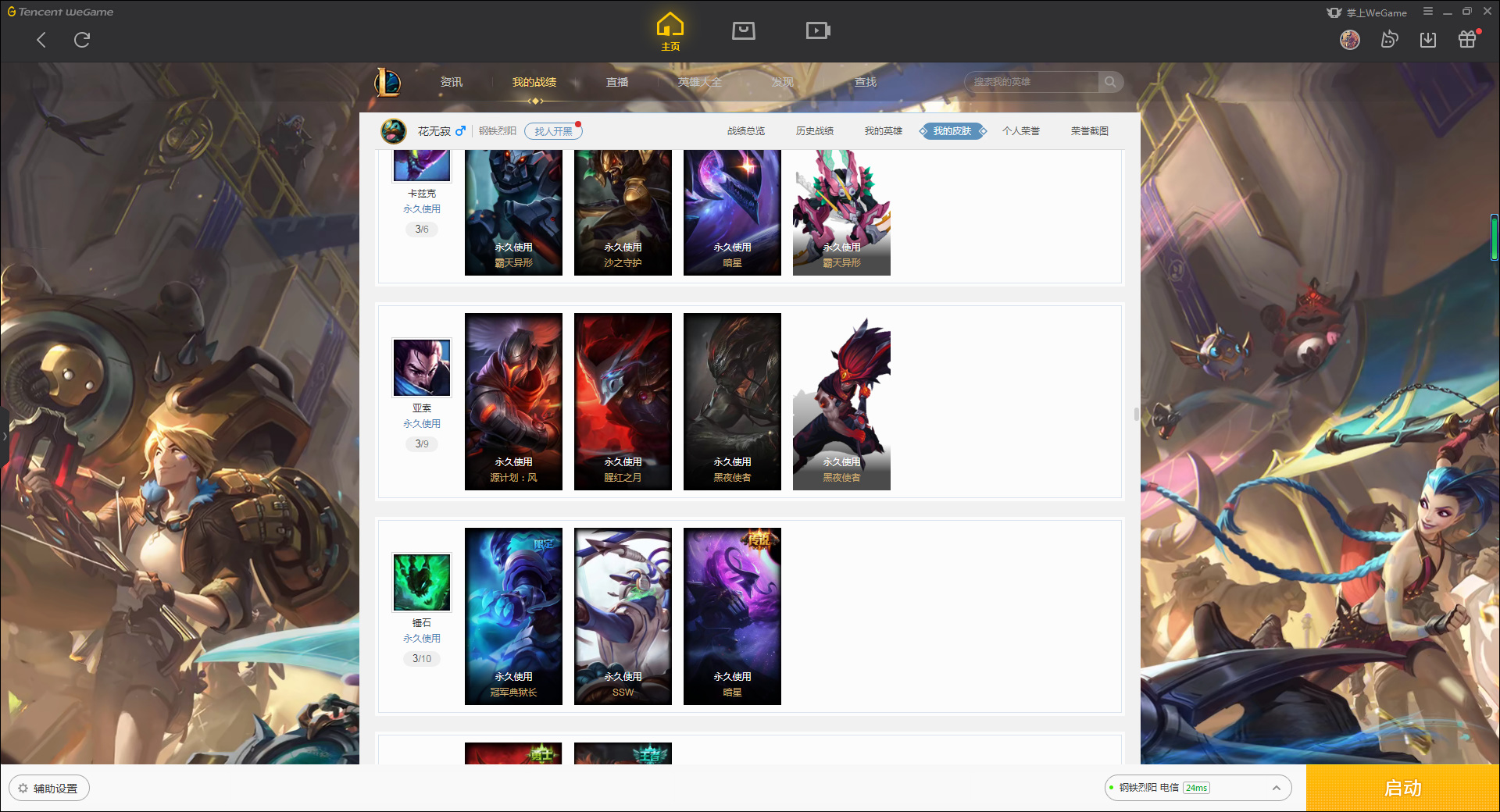The width and height of the screenshot is (1500, 812).
Task: Switch to 历史战绩 sub-tab
Action: coord(815,131)
